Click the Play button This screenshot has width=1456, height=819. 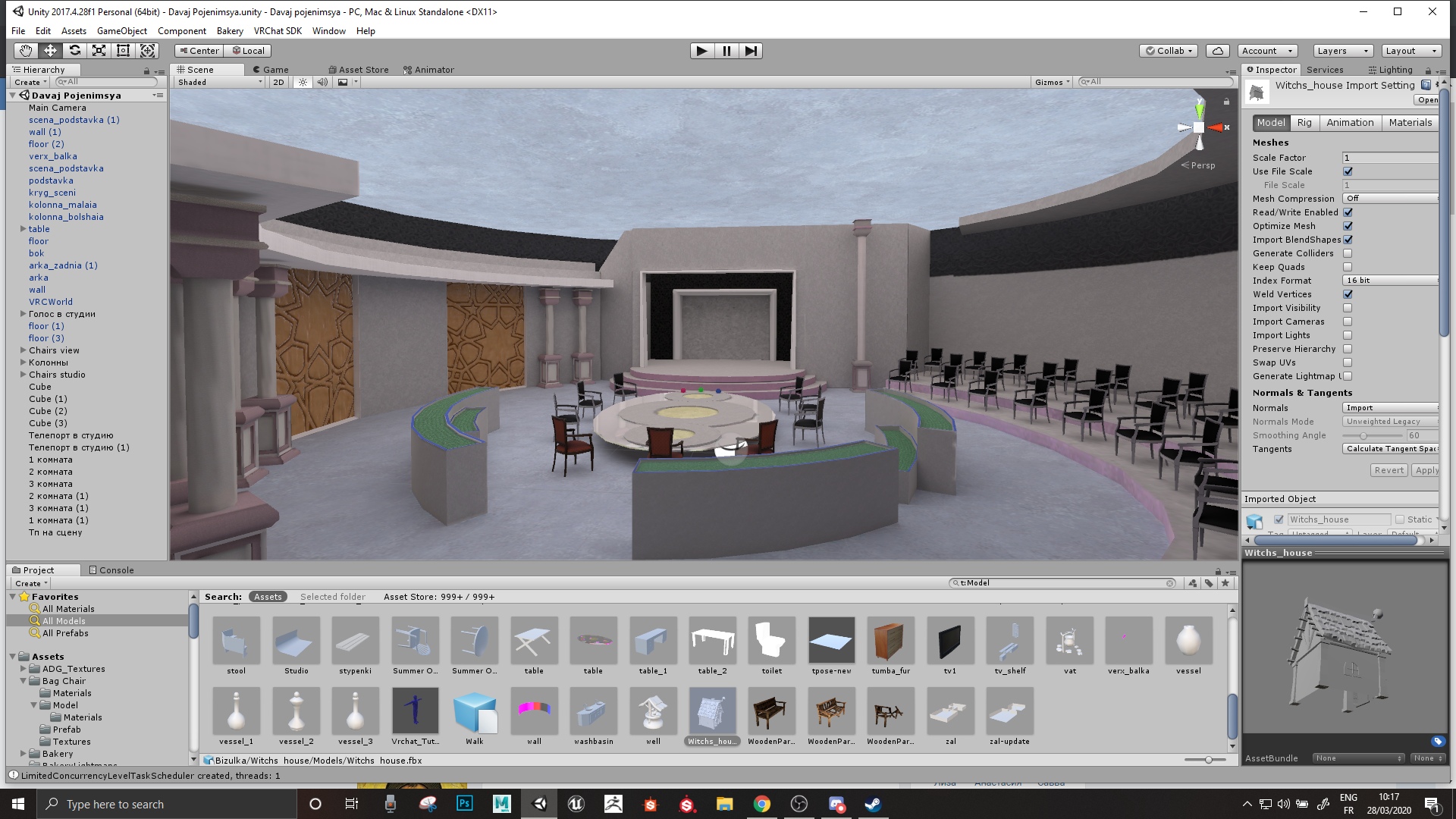point(701,51)
